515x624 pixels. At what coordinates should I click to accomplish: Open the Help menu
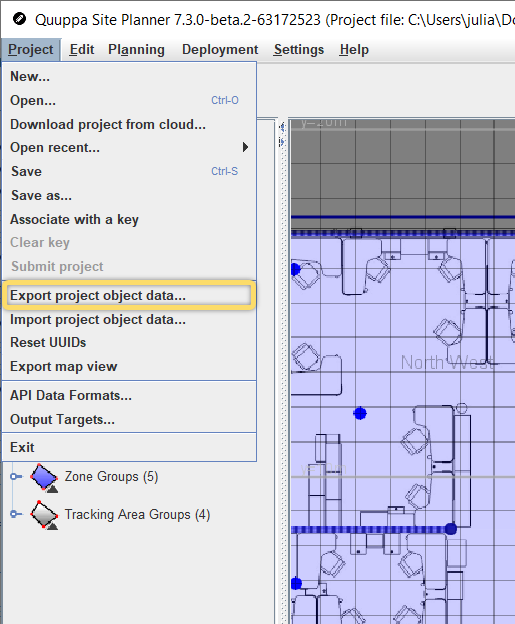[354, 50]
